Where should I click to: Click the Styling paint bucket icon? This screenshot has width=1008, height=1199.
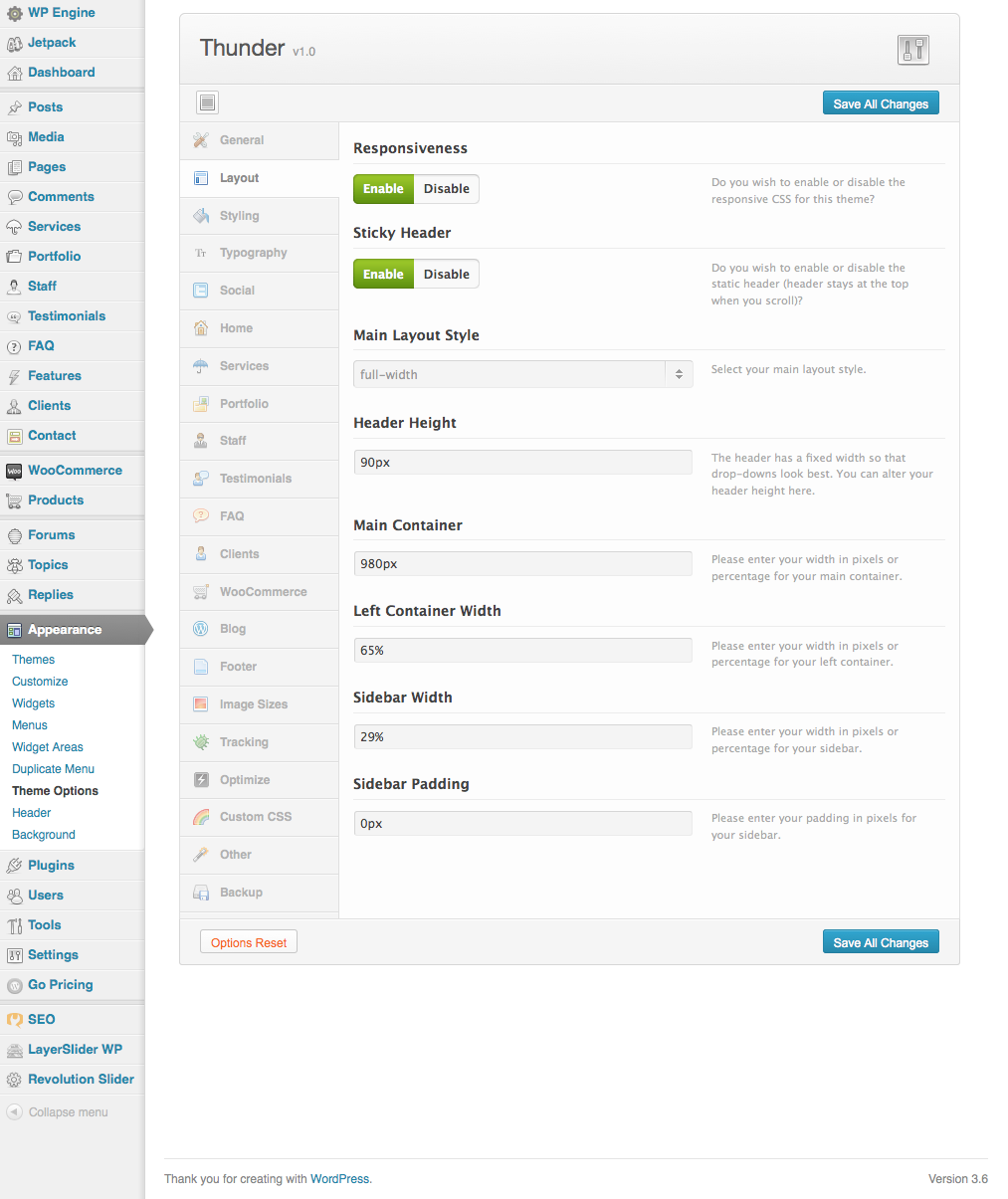coord(201,216)
